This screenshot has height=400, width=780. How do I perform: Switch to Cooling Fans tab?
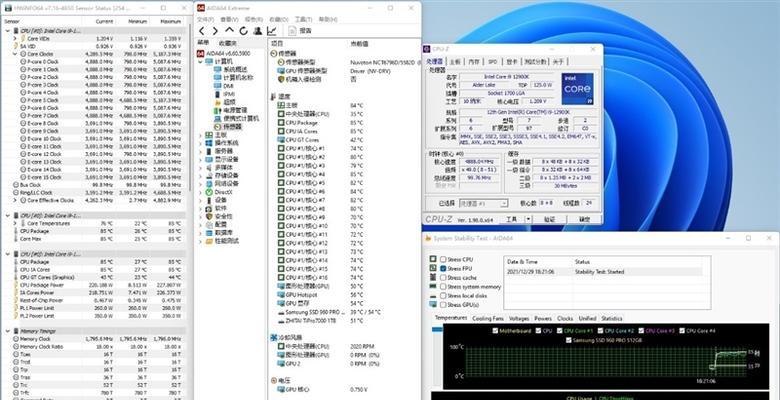pyautogui.click(x=488, y=318)
